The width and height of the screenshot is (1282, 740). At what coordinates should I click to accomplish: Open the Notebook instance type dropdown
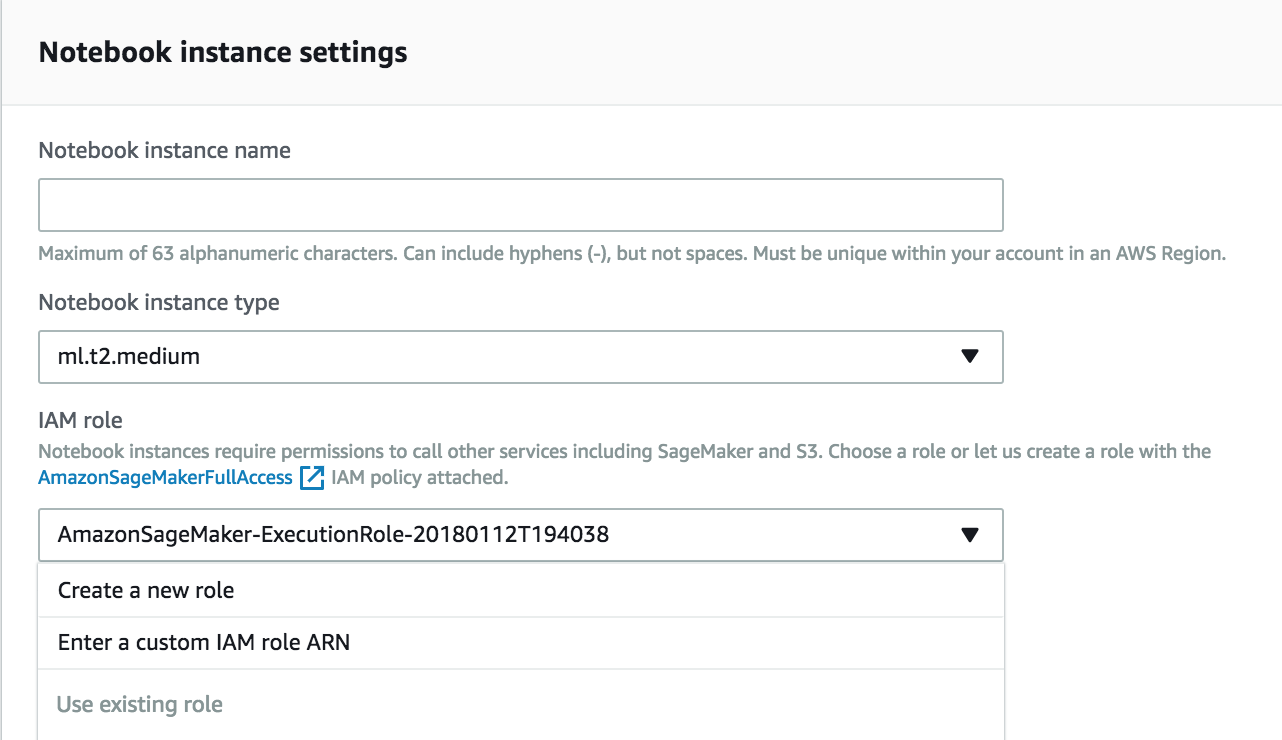[x=520, y=357]
